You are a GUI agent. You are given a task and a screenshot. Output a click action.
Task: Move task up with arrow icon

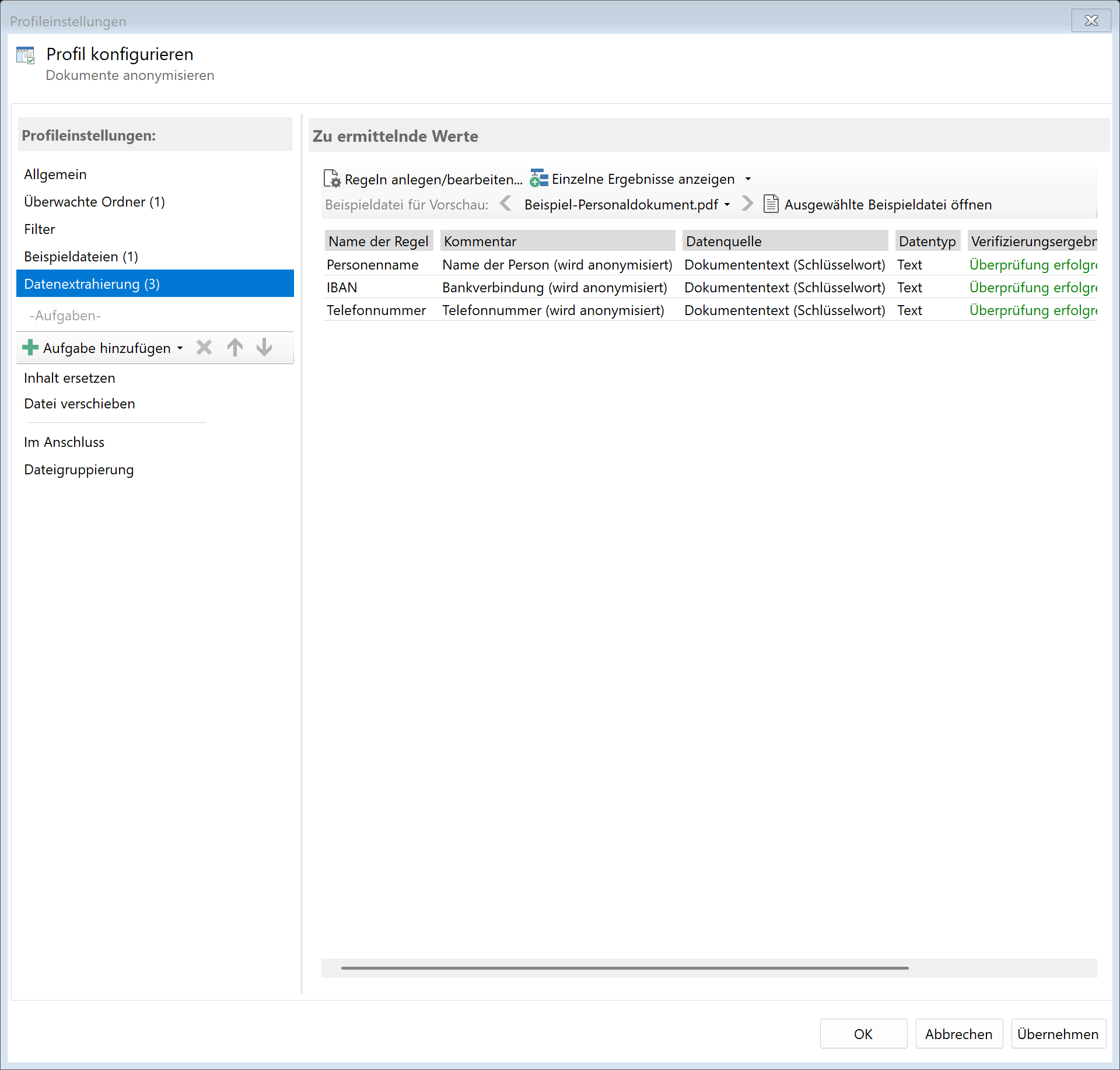click(x=235, y=348)
